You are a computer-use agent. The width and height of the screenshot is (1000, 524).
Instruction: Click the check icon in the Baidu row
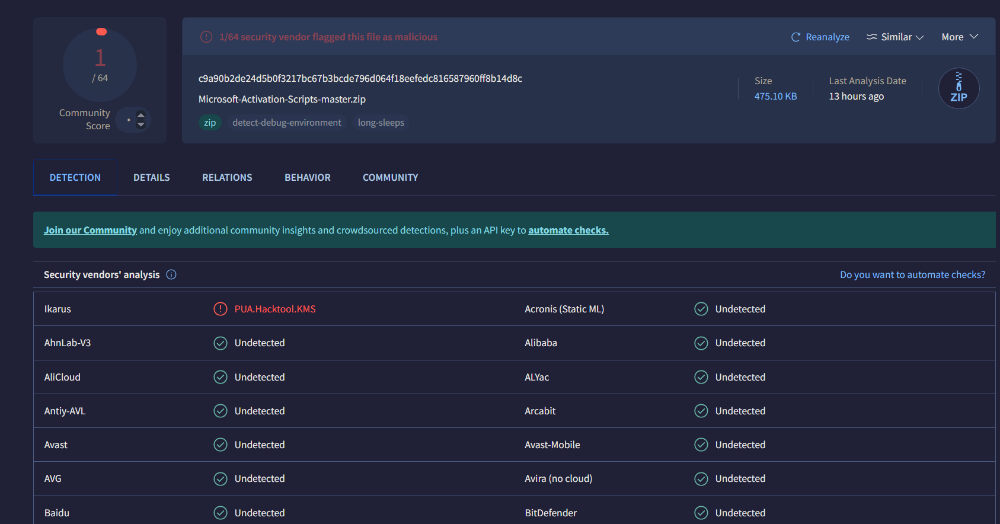pos(220,513)
